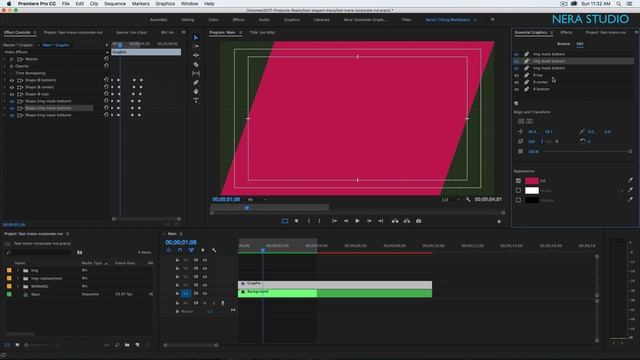Toggle eye of Shape (B center) in Effect Controls
Image resolution: width=640 pixels, height=360 pixels.
click(12, 87)
